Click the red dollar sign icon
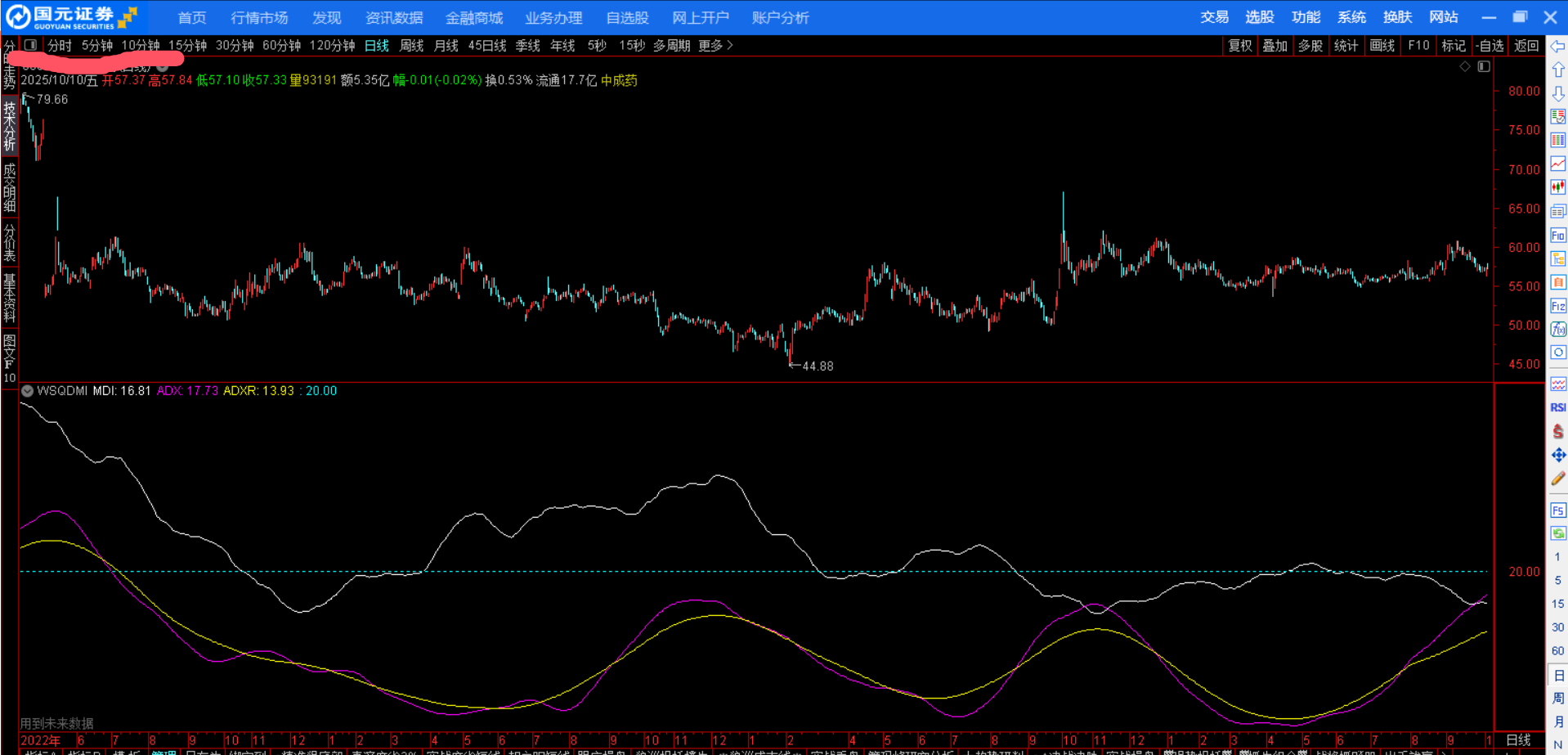The image size is (1568, 755). coord(1558,431)
